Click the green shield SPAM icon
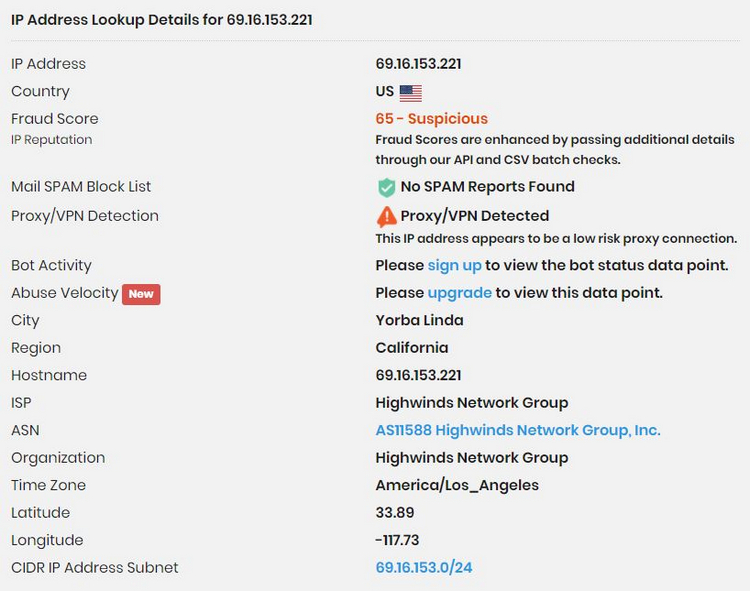This screenshot has height=591, width=750. (x=386, y=187)
